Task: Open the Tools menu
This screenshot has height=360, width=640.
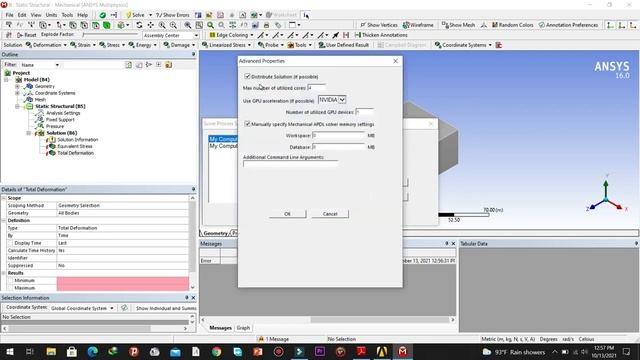Action: (67, 15)
